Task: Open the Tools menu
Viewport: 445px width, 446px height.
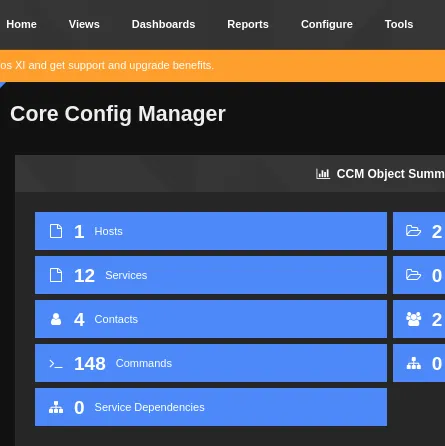Action: (399, 24)
